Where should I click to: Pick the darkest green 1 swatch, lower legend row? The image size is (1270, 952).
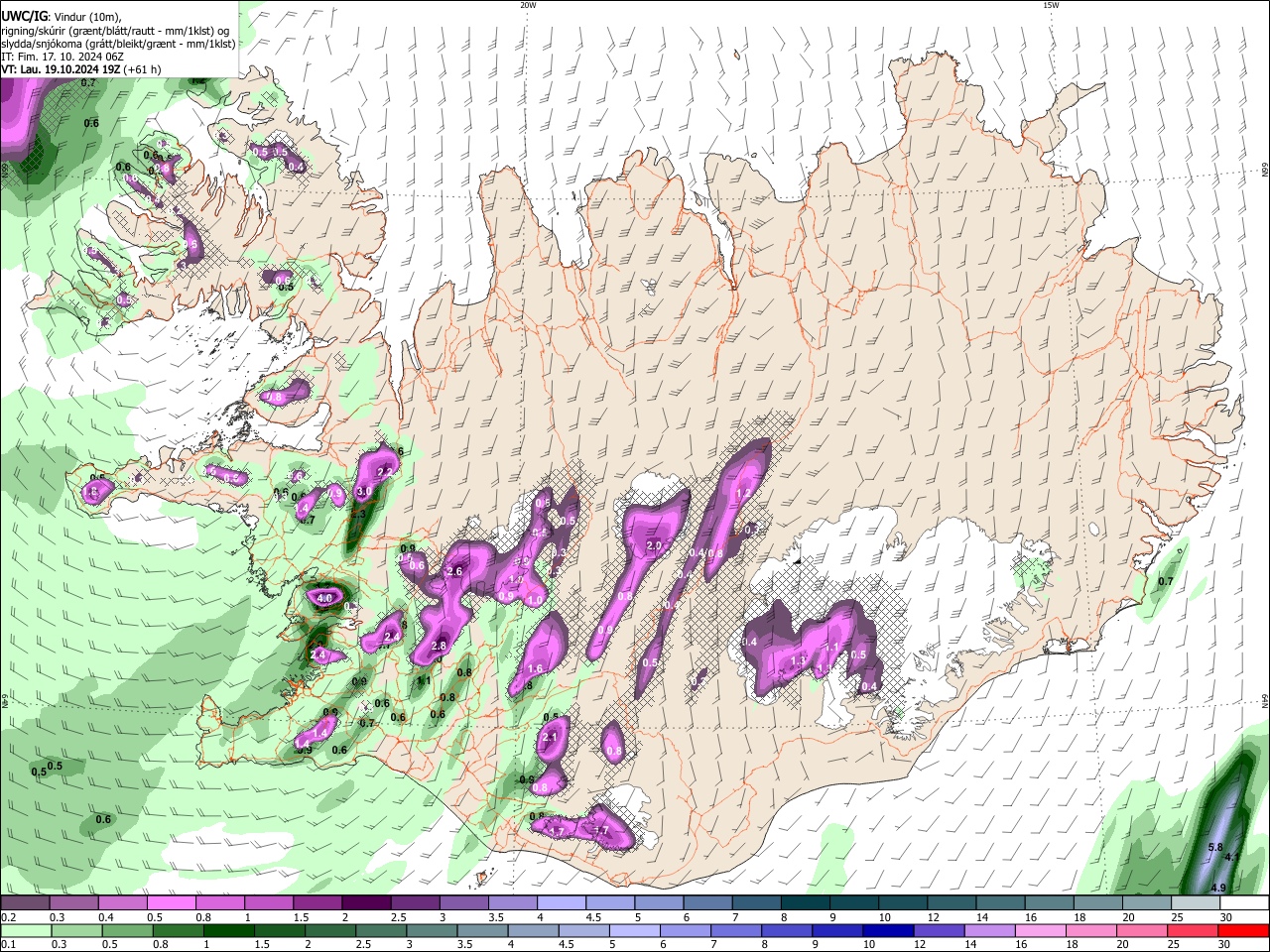tap(228, 931)
